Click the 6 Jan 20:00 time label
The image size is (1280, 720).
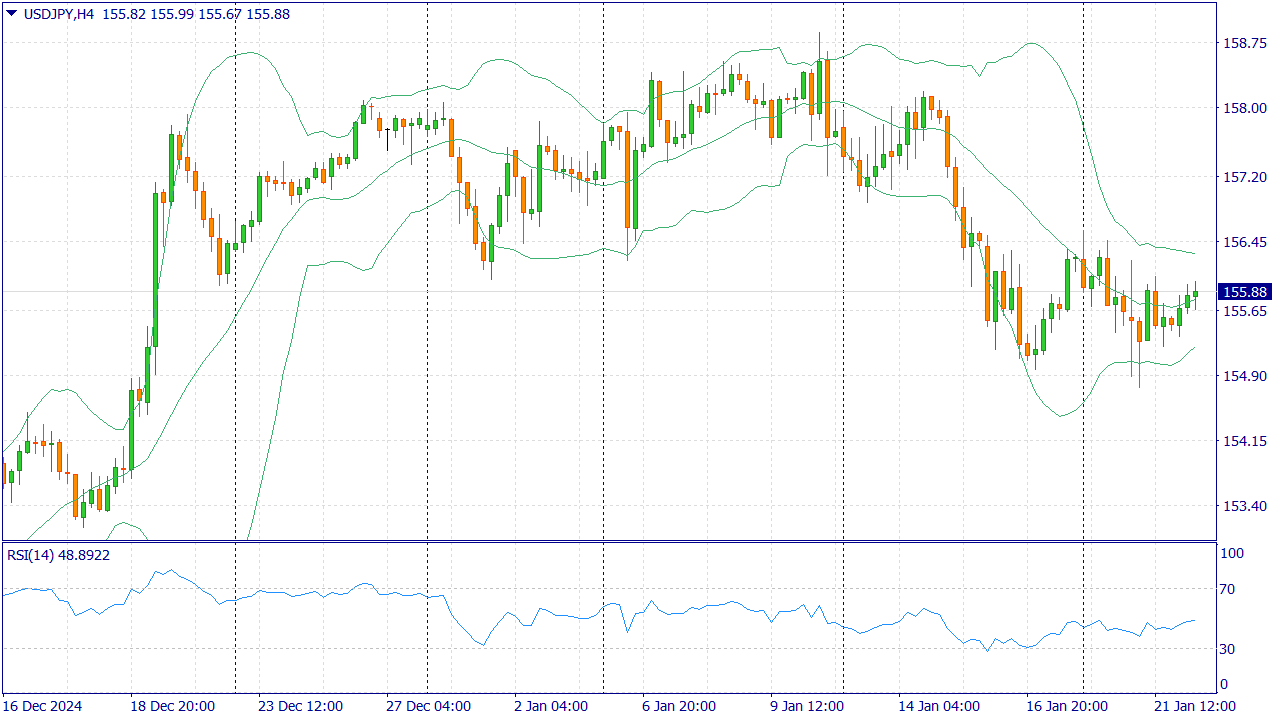[678, 706]
